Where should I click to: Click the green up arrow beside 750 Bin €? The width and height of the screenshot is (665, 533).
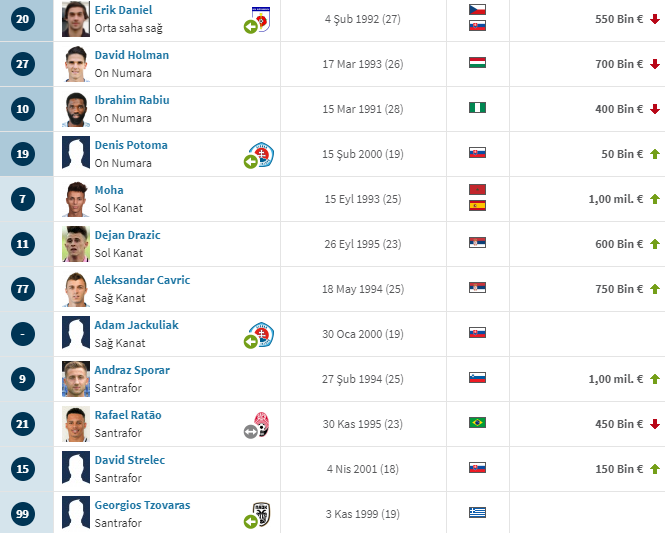pos(655,290)
